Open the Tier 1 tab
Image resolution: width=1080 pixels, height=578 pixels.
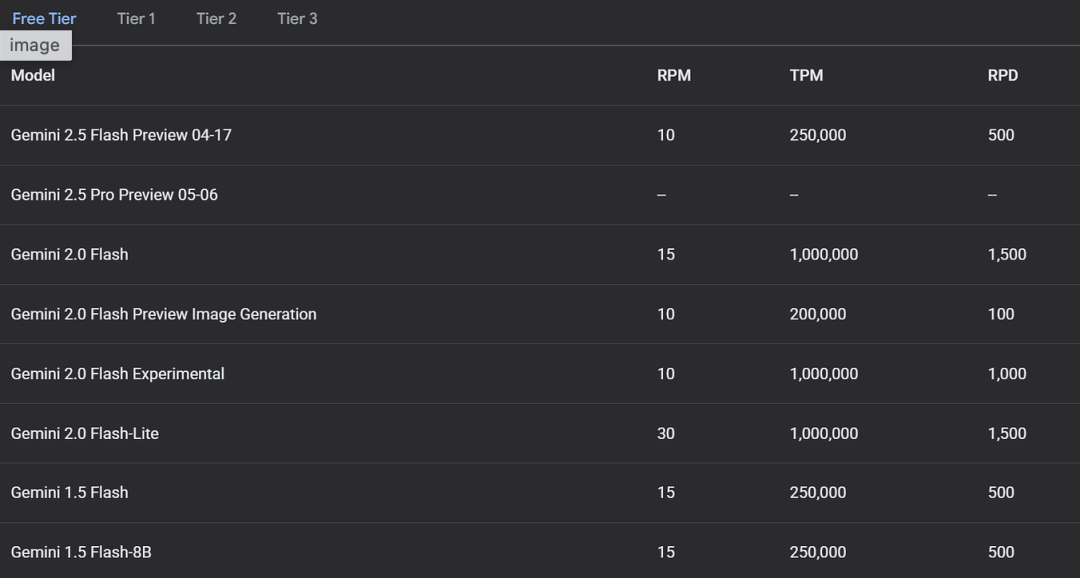136,19
